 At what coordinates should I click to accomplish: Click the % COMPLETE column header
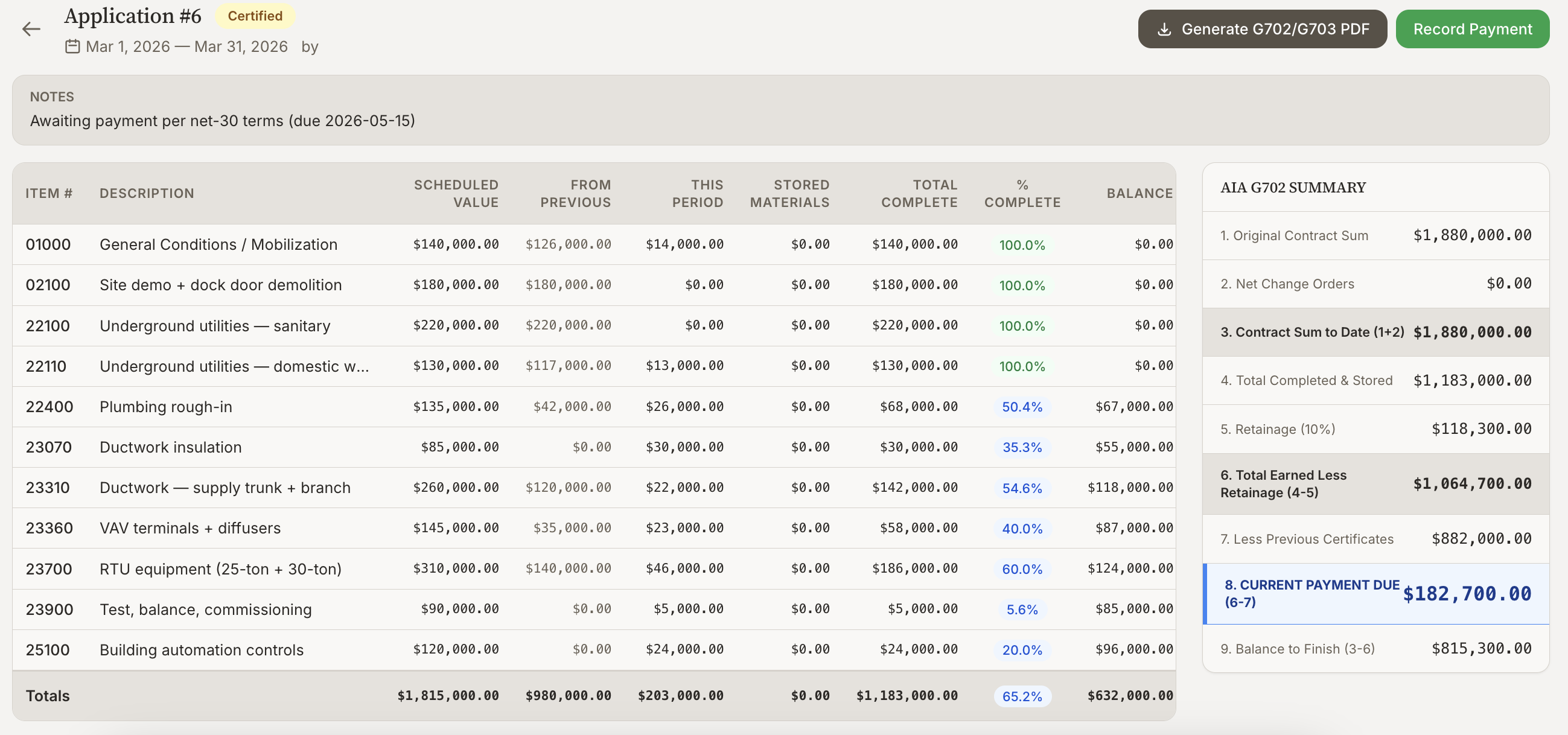[1022, 194]
